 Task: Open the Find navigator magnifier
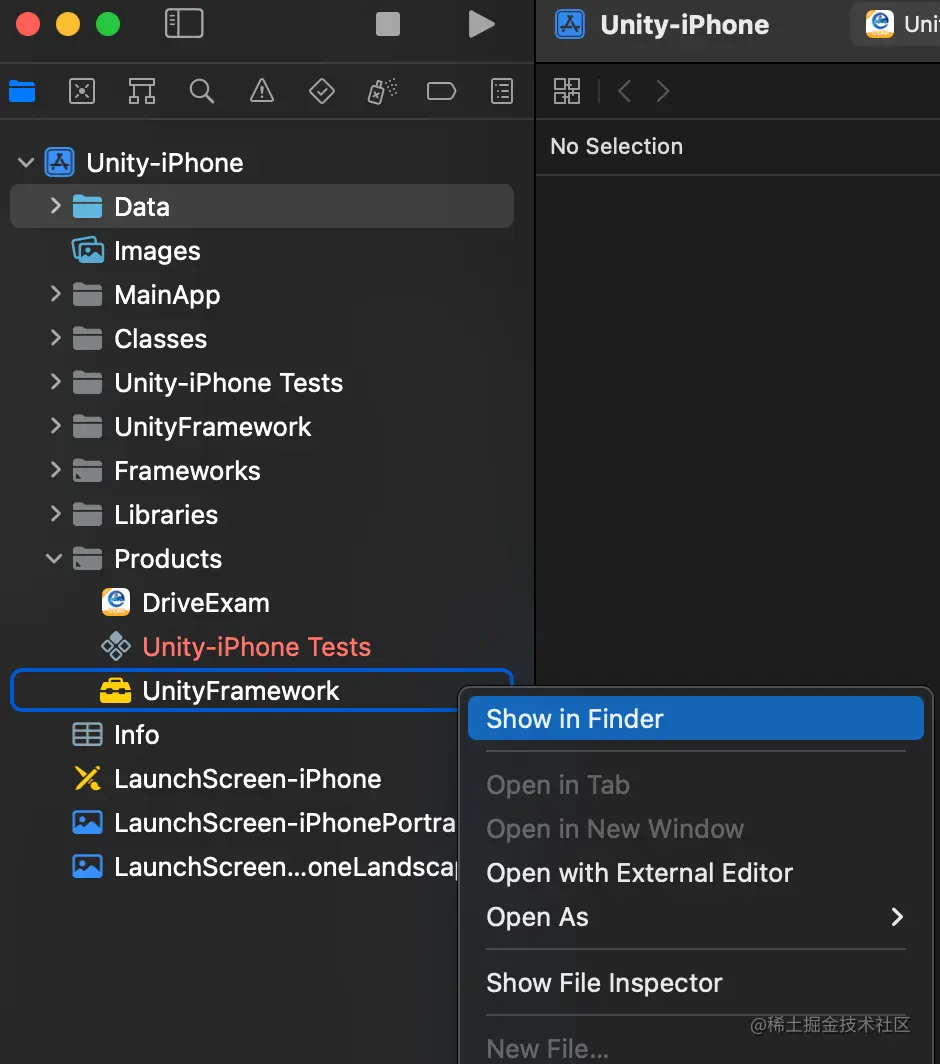point(202,91)
